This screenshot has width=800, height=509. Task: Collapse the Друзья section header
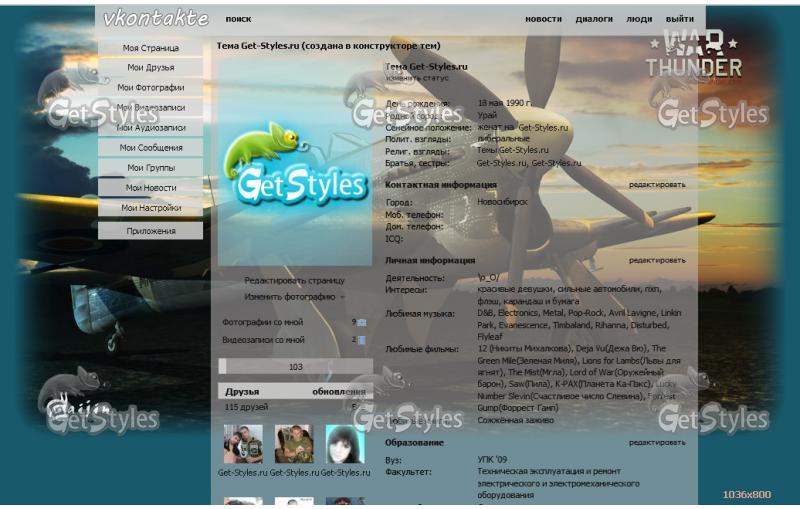pos(243,391)
